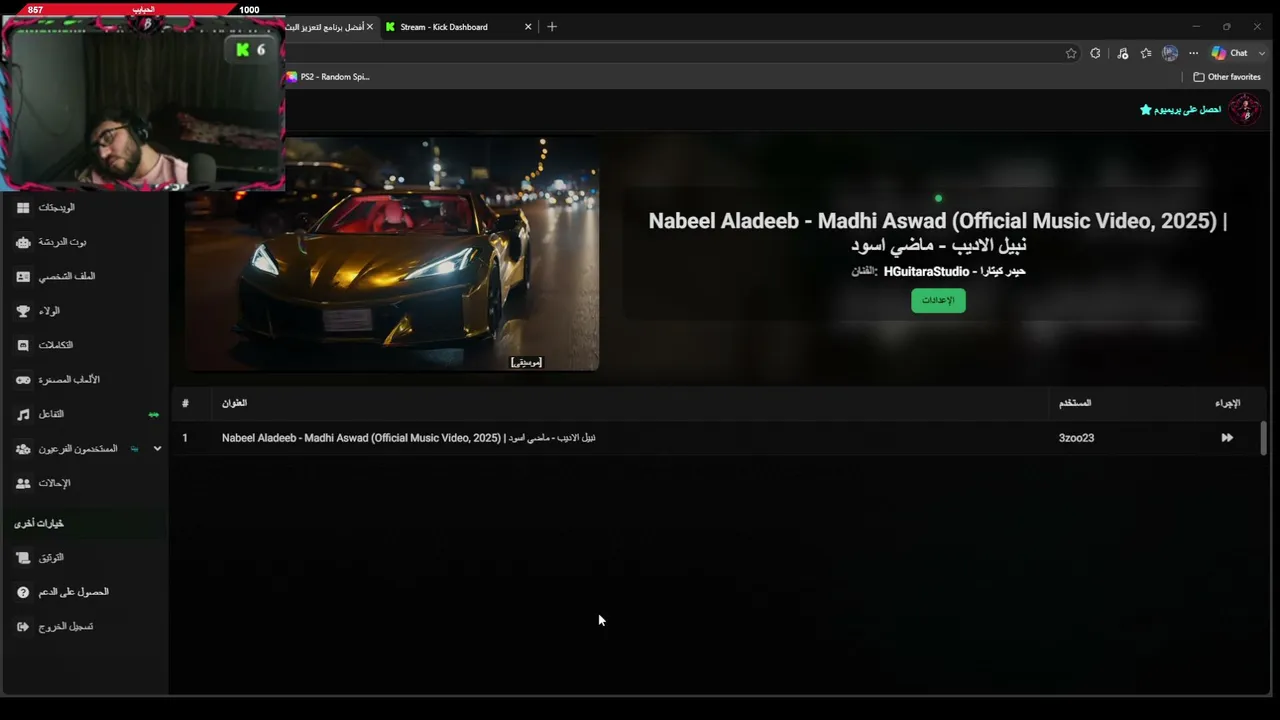Screen dimensions: 1280x720
Task: Go to بوت الدردشة in the sidebar
Action: (62, 242)
